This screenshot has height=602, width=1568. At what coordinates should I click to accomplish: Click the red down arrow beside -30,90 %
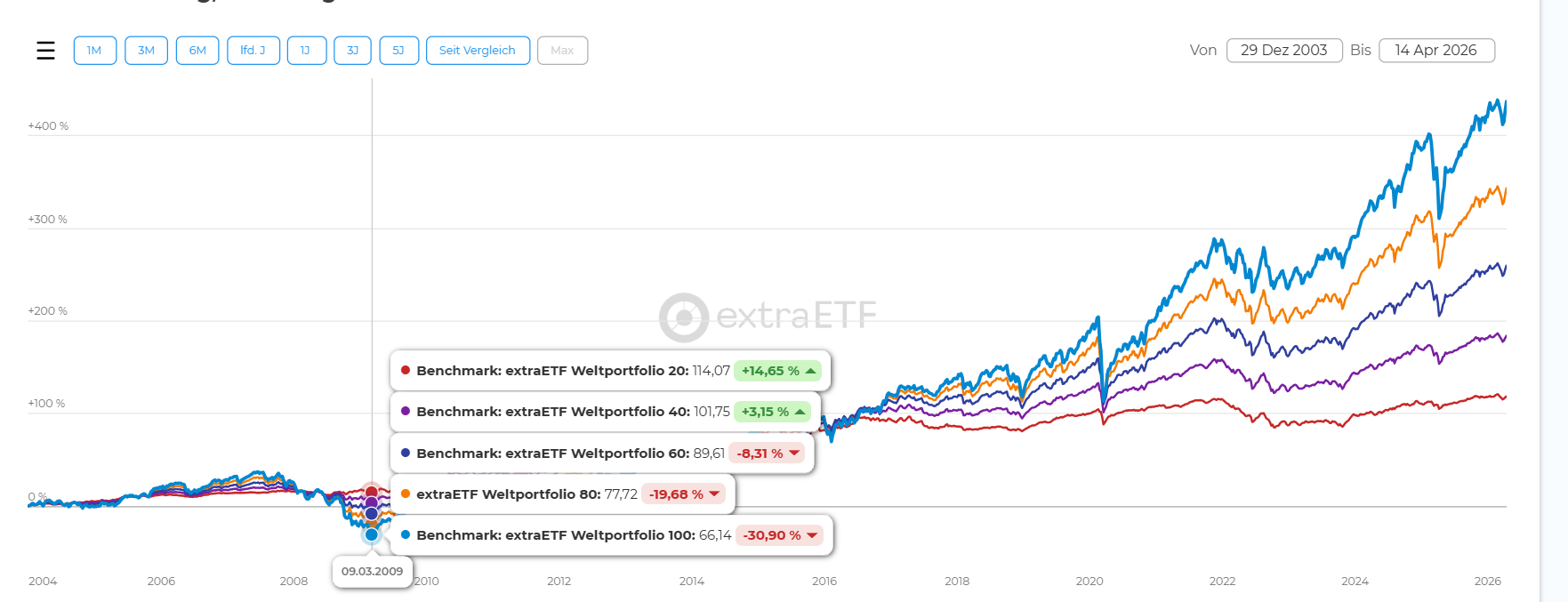pyautogui.click(x=812, y=535)
